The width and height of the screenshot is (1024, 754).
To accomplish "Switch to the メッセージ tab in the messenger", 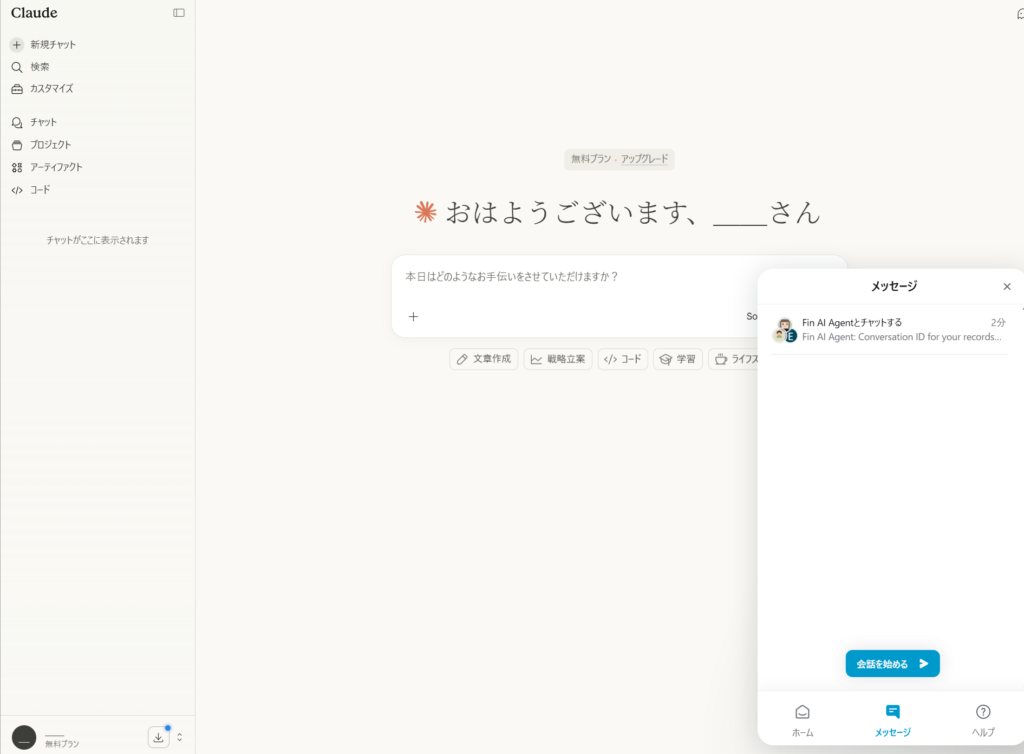I will [x=892, y=719].
